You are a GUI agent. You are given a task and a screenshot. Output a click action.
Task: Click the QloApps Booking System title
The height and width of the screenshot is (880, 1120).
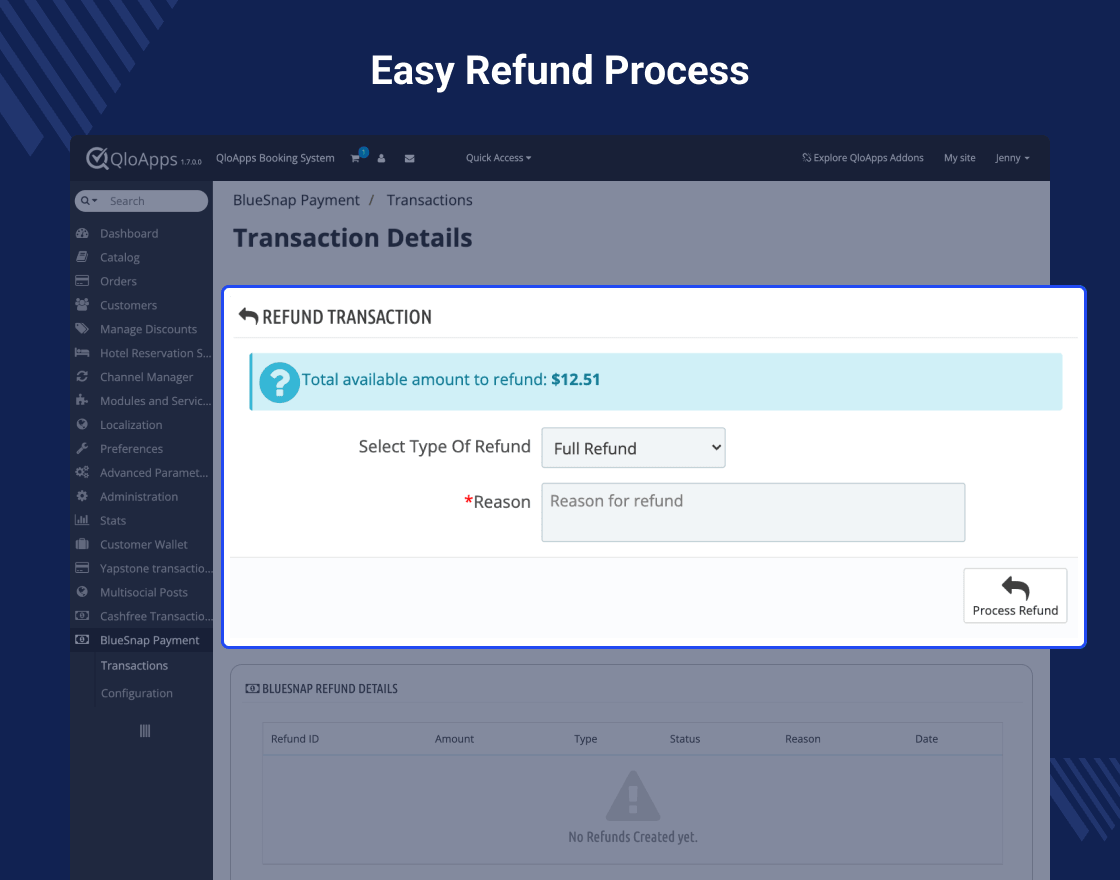[275, 158]
